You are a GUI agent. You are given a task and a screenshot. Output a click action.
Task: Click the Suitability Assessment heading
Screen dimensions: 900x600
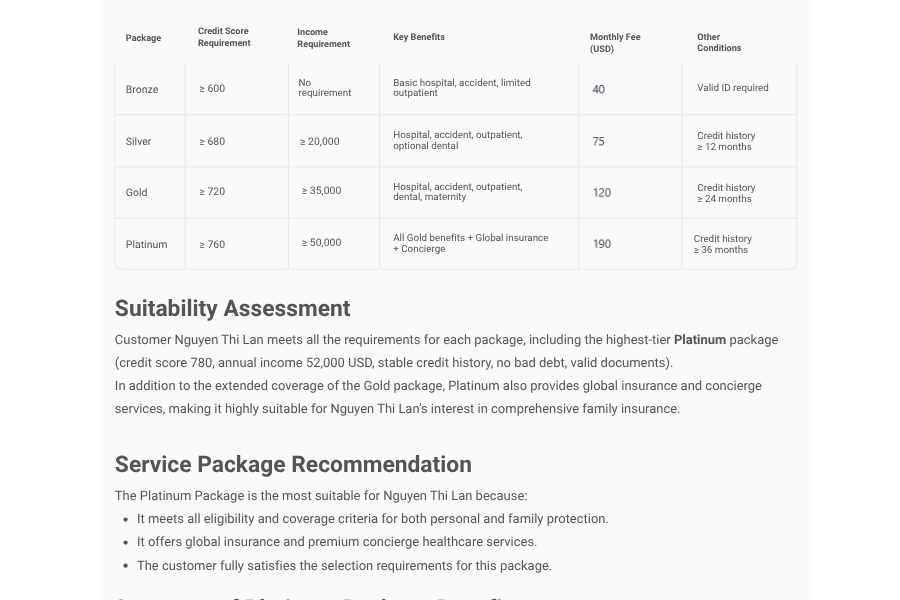[232, 308]
